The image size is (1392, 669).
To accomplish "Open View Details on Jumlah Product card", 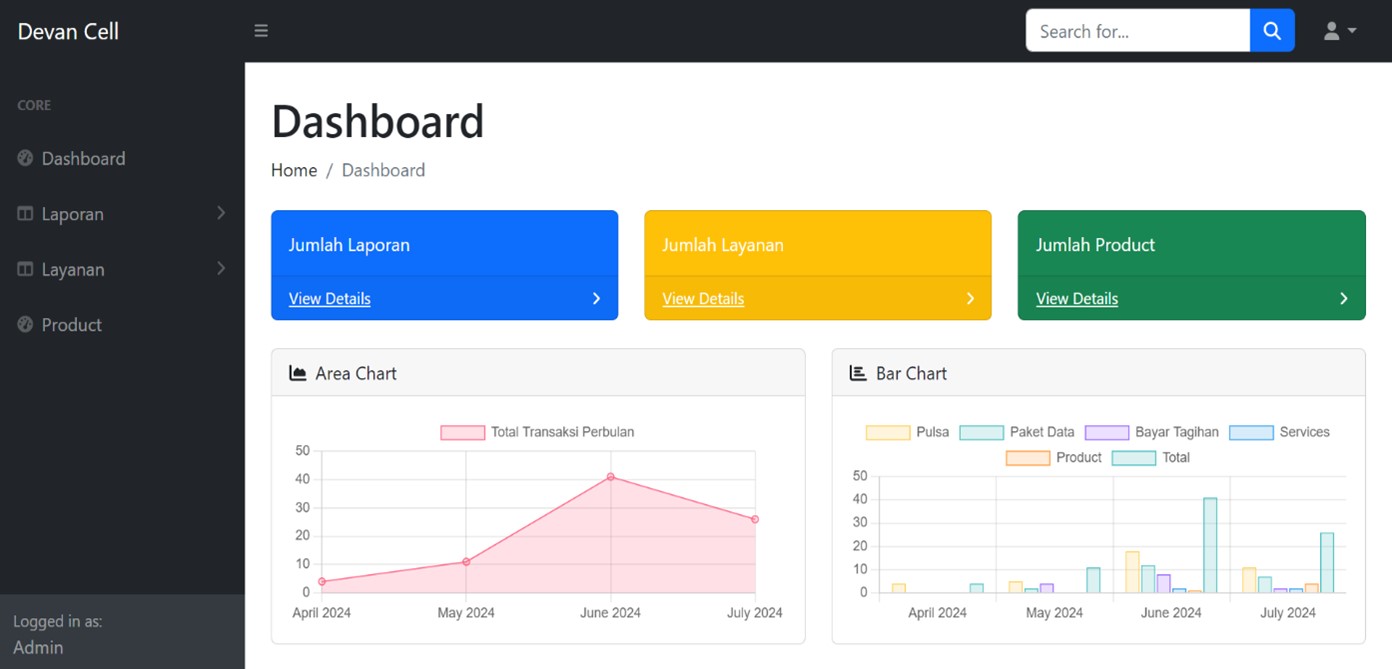I will coord(1077,298).
